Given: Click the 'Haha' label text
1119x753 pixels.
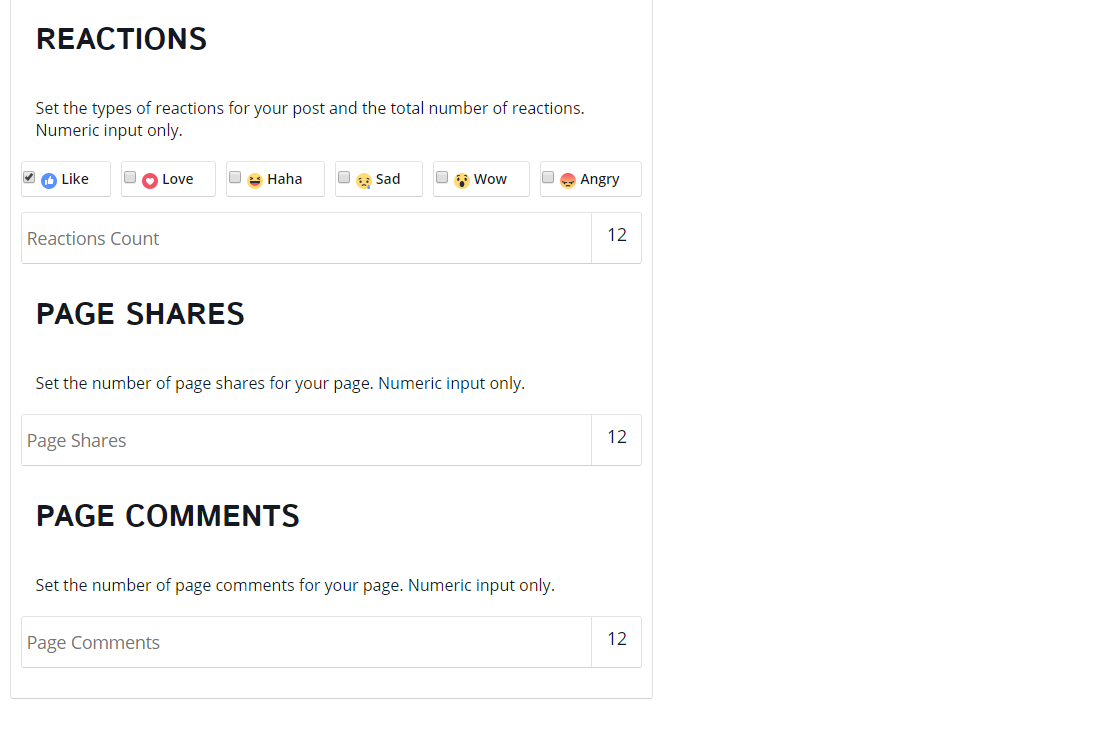Looking at the screenshot, I should point(285,179).
